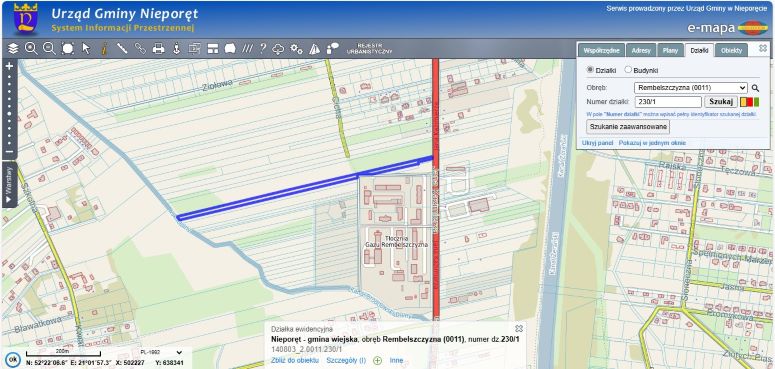Open the map layers stack icon
Screen dimensions: 775x369
[x=13, y=48]
